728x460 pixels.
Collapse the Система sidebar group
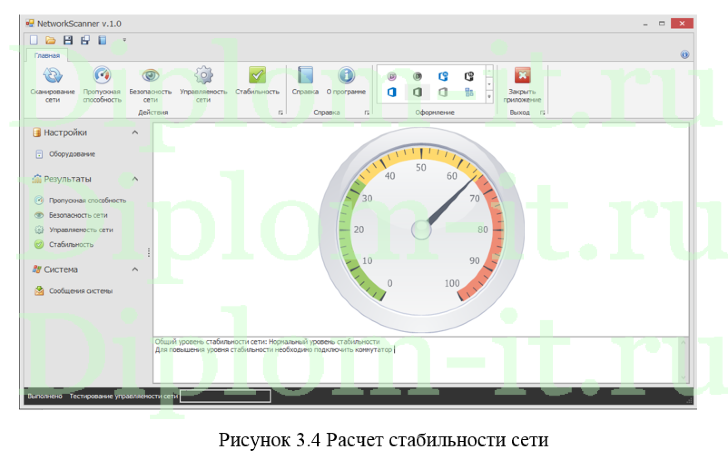[x=135, y=269]
